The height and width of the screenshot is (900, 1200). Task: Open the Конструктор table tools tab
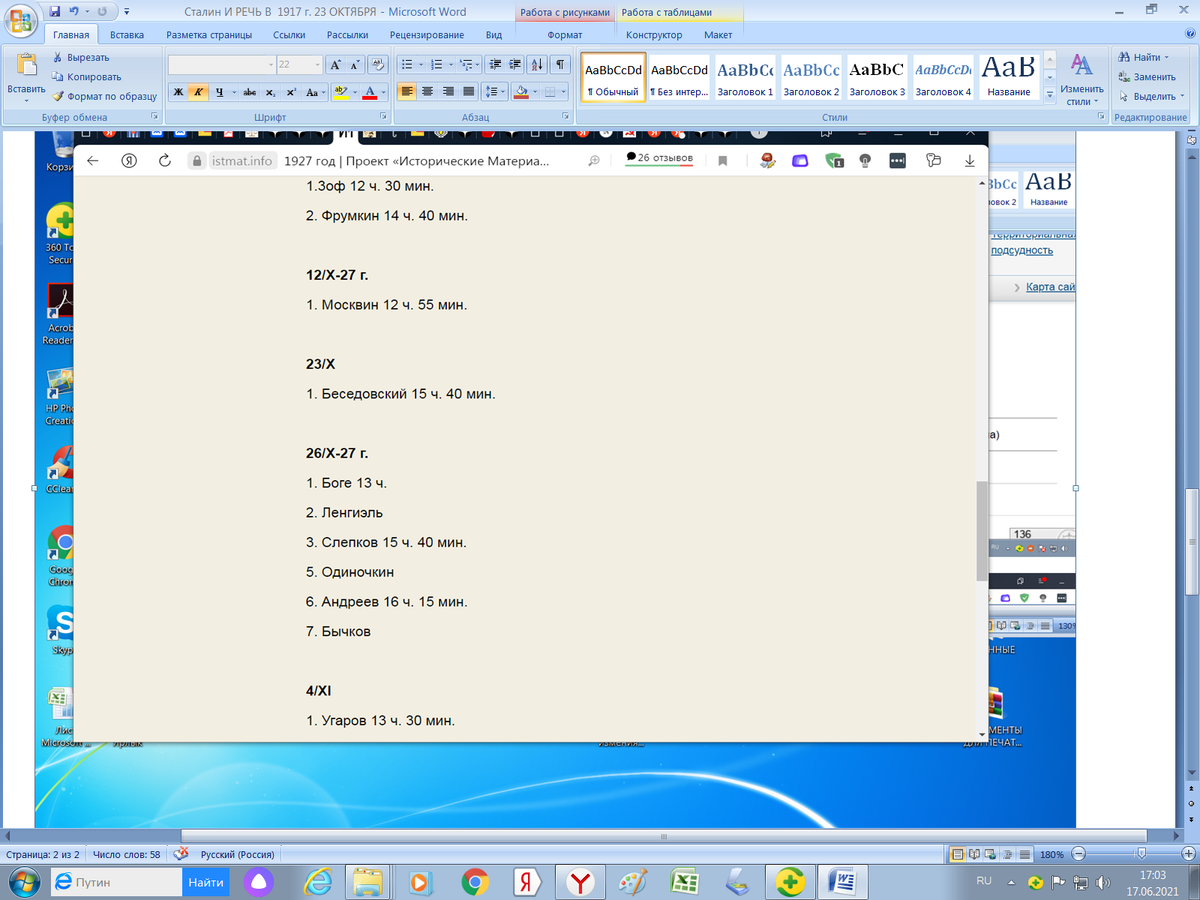pos(654,35)
